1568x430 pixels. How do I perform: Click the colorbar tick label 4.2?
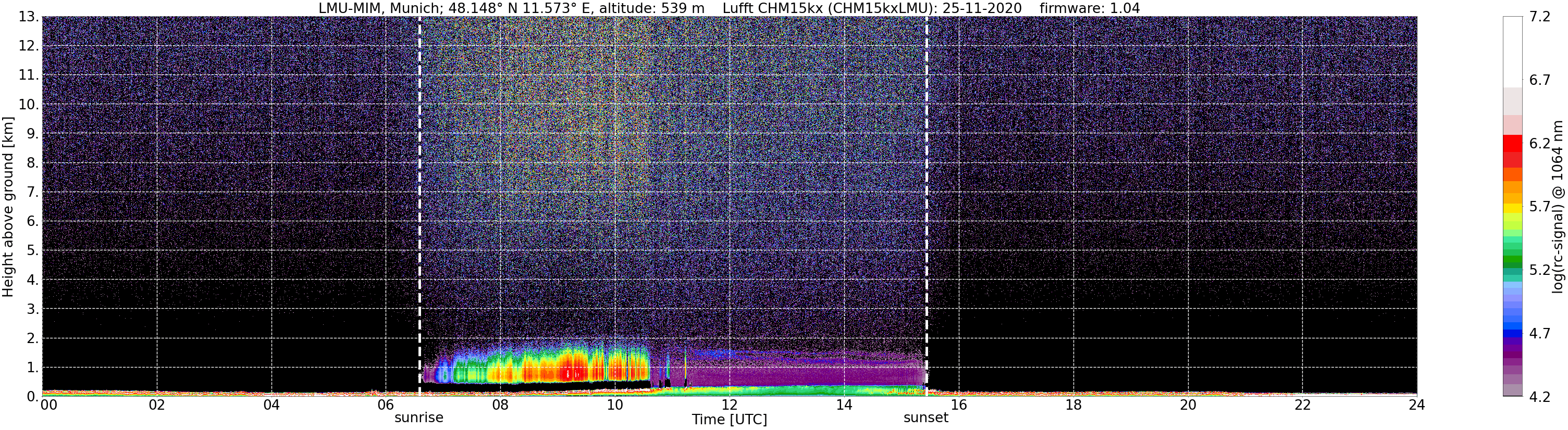[1540, 397]
